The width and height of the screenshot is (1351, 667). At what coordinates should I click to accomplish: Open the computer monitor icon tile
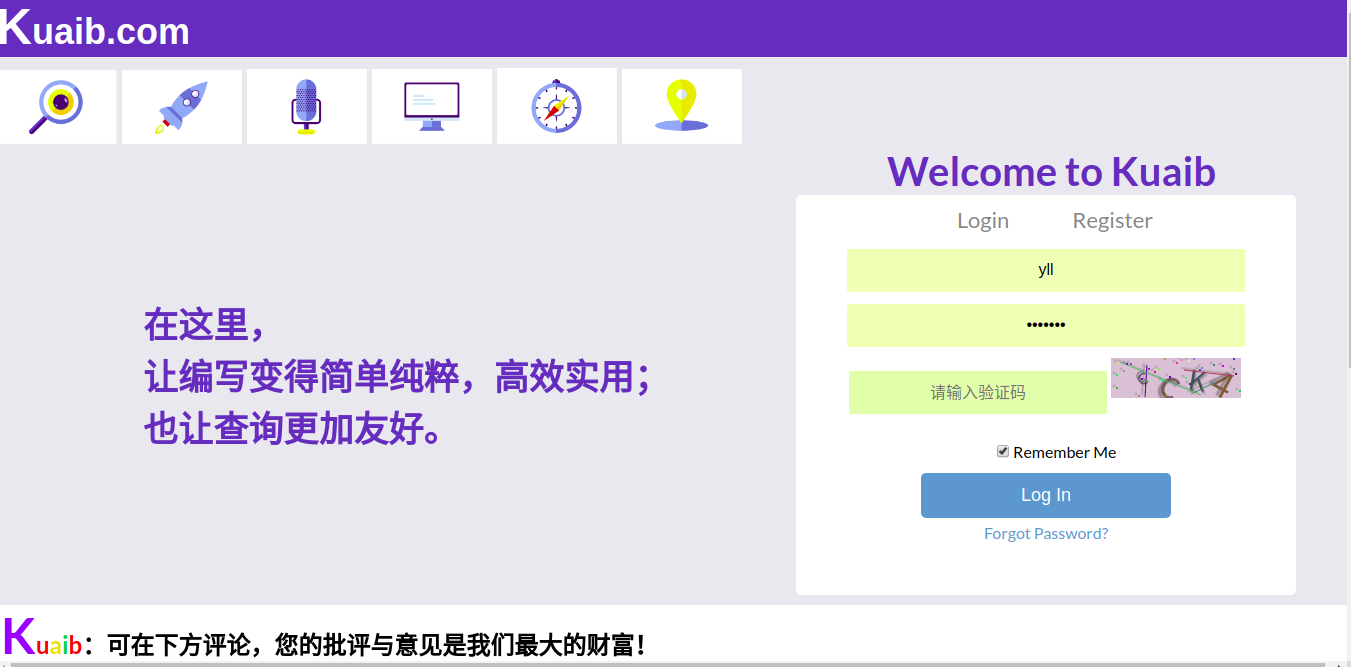pos(432,106)
